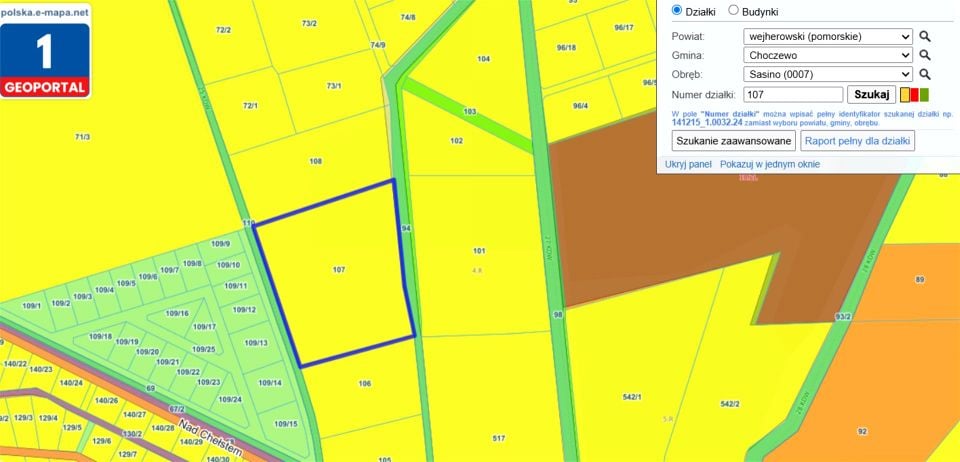This screenshot has width=960, height=462.
Task: Click the Geoportal logo at top left
Action: 45,51
